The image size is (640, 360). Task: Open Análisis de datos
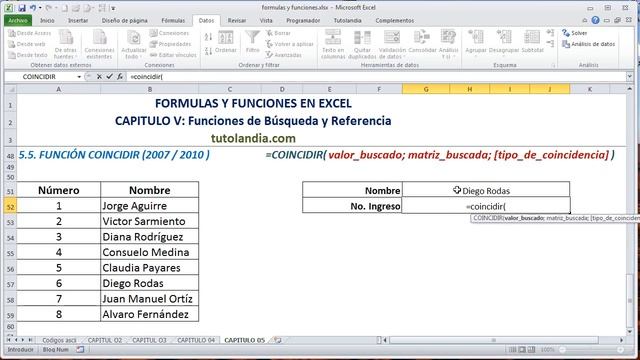pyautogui.click(x=589, y=44)
